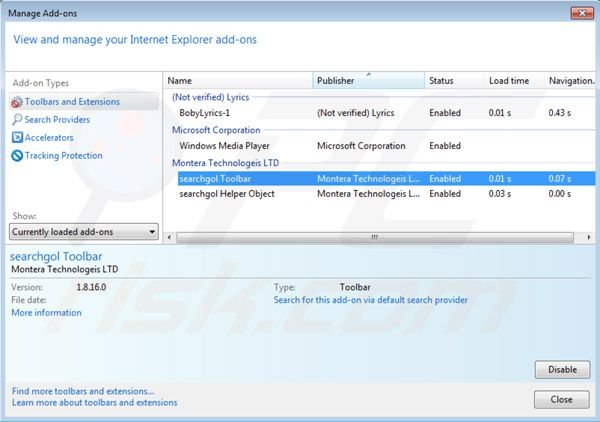
Task: Open 'Find more toolbars and extensions' link
Action: 83,391
